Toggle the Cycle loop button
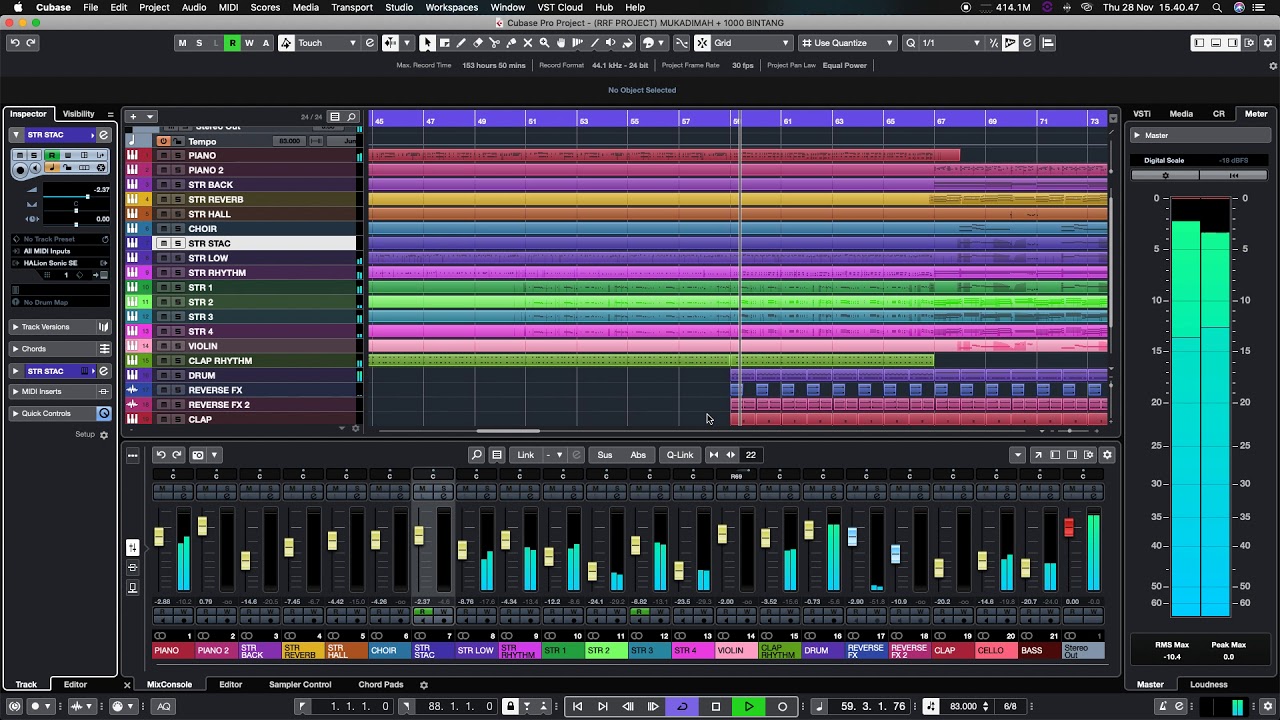Screen dimensions: 1280x720 point(682,707)
